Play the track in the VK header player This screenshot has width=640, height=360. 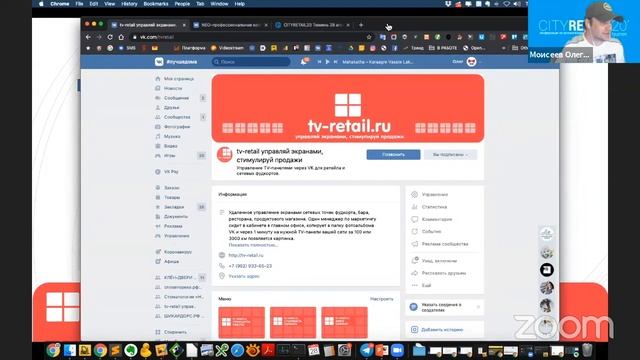coord(327,62)
